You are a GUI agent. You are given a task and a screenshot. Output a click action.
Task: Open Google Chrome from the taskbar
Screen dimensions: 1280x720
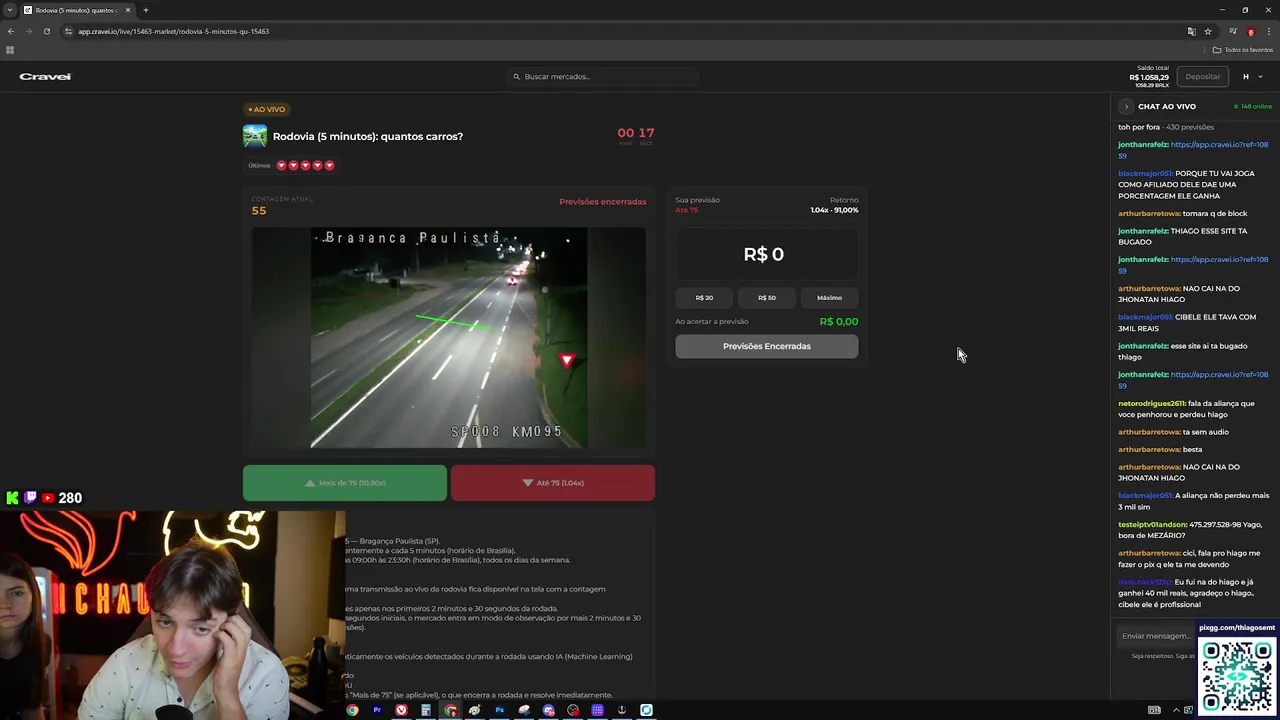[352, 710]
